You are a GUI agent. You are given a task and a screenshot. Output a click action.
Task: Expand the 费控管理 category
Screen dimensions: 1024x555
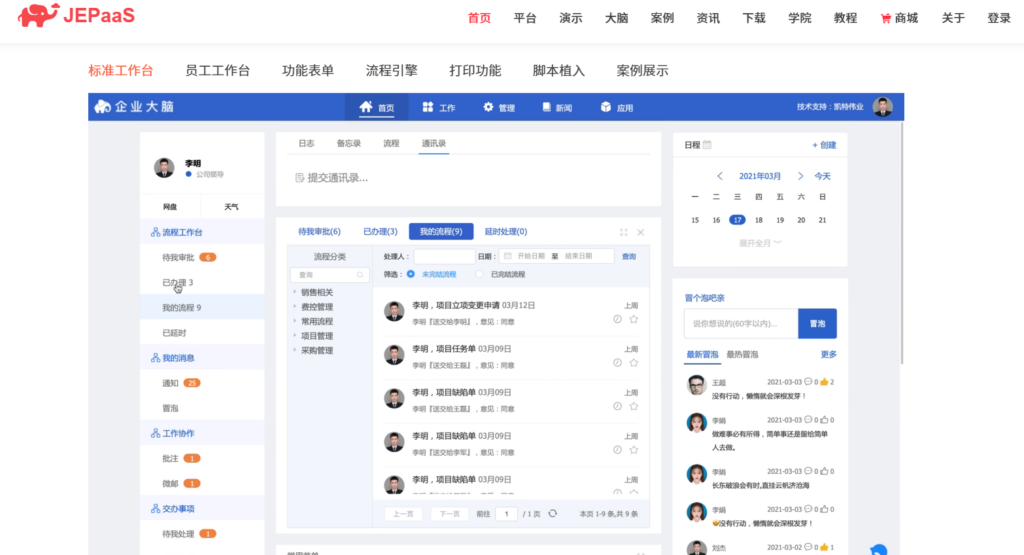[x=295, y=306]
